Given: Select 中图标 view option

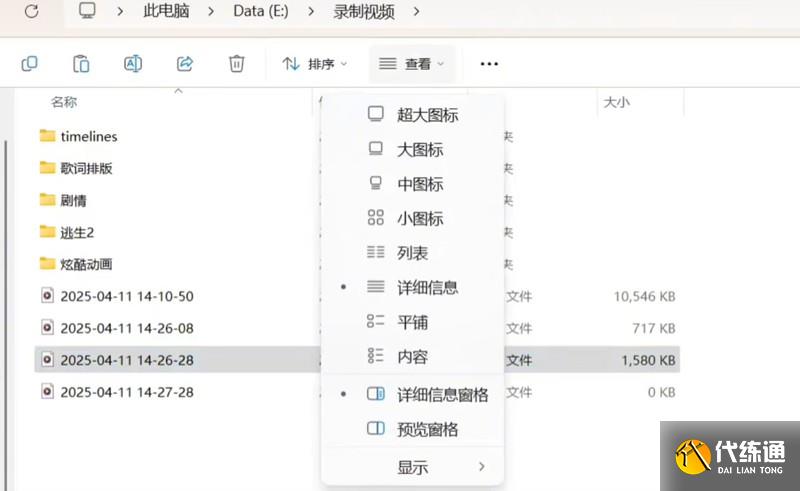Looking at the screenshot, I should [412, 184].
